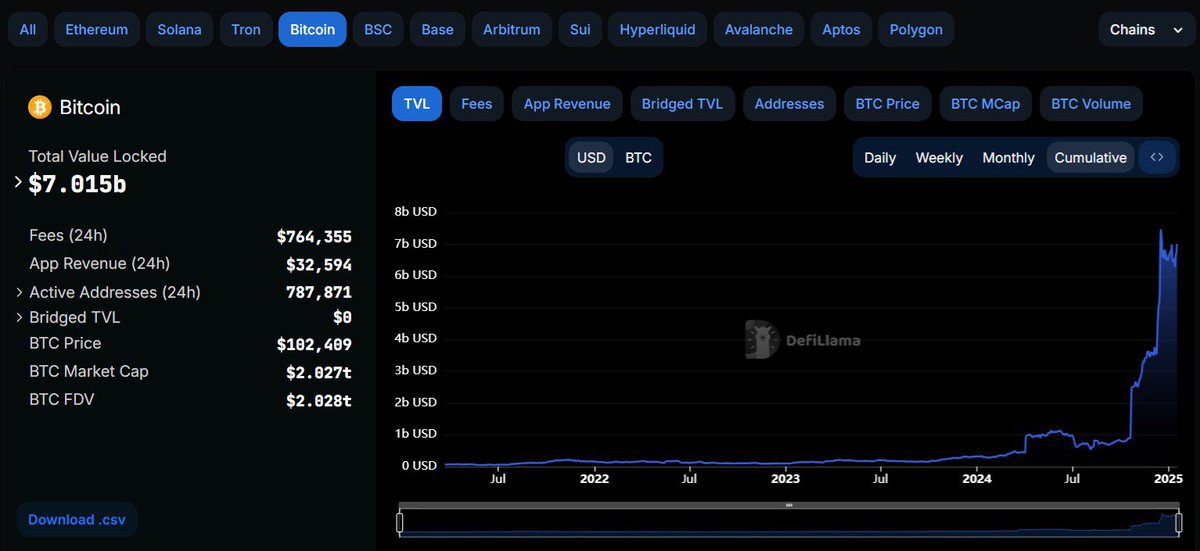Viewport: 1200px width, 551px height.
Task: Show the BTC Price chart metric
Action: 888,104
